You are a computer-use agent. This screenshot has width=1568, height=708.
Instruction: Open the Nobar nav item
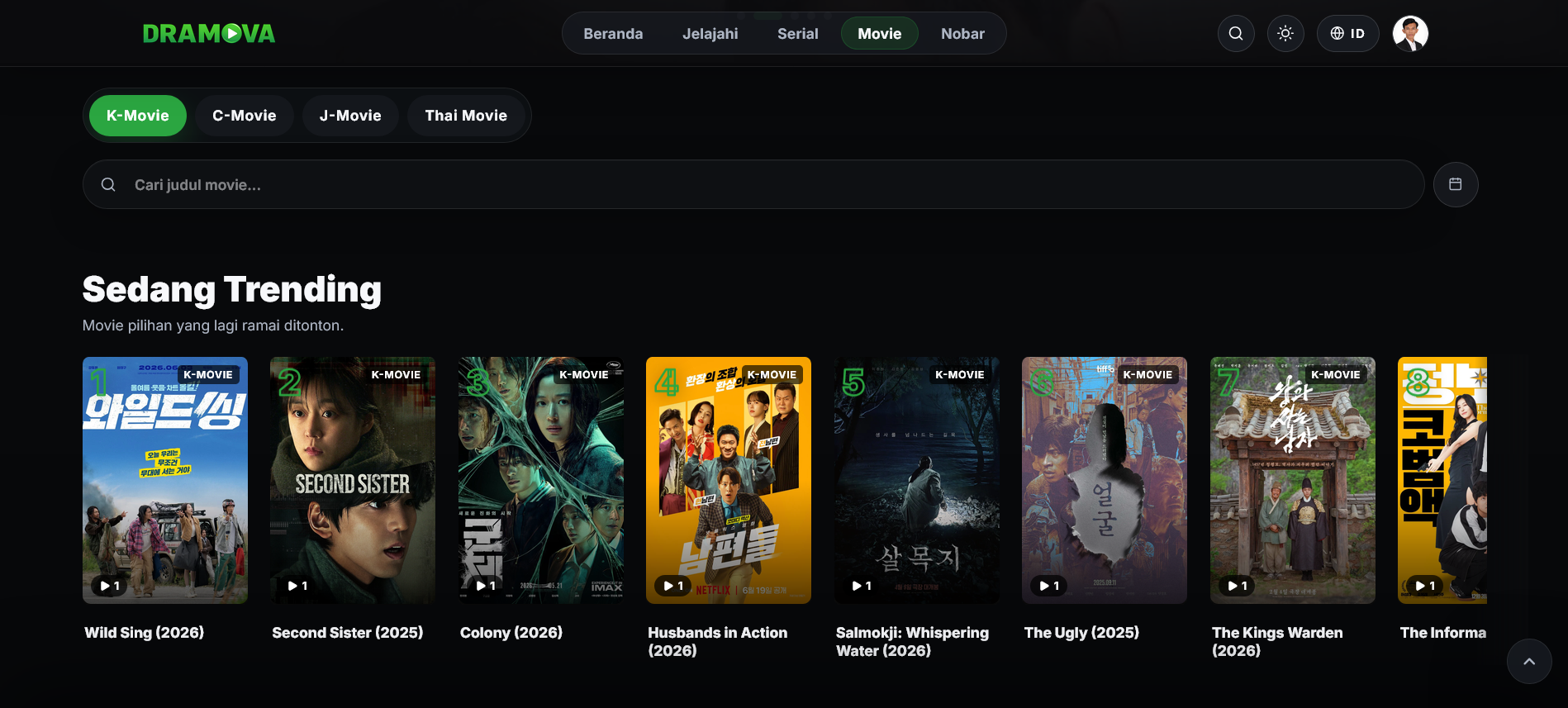[962, 34]
